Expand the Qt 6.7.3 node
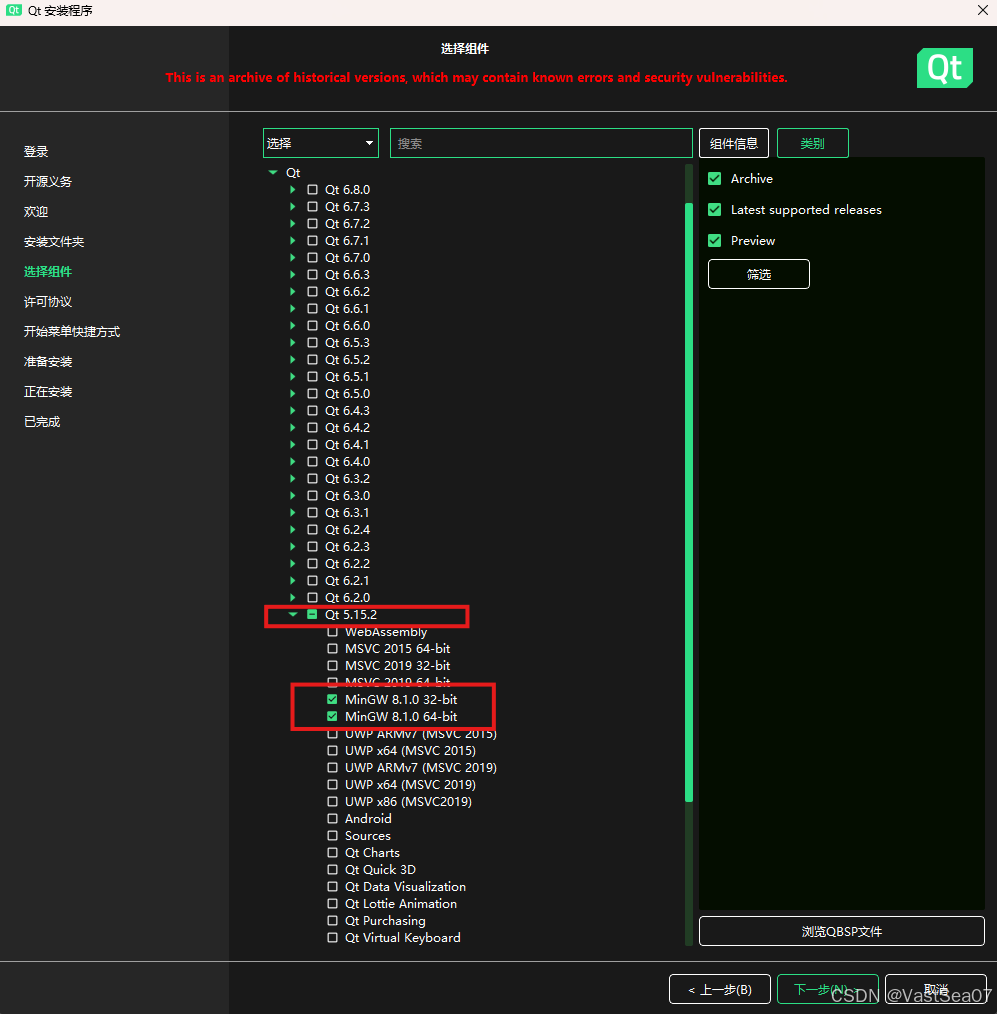The image size is (997, 1014). 293,206
